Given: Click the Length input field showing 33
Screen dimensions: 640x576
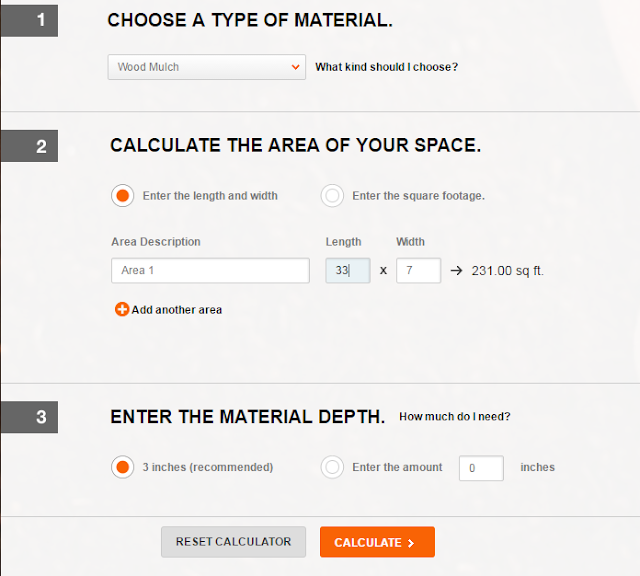Looking at the screenshot, I should [348, 270].
